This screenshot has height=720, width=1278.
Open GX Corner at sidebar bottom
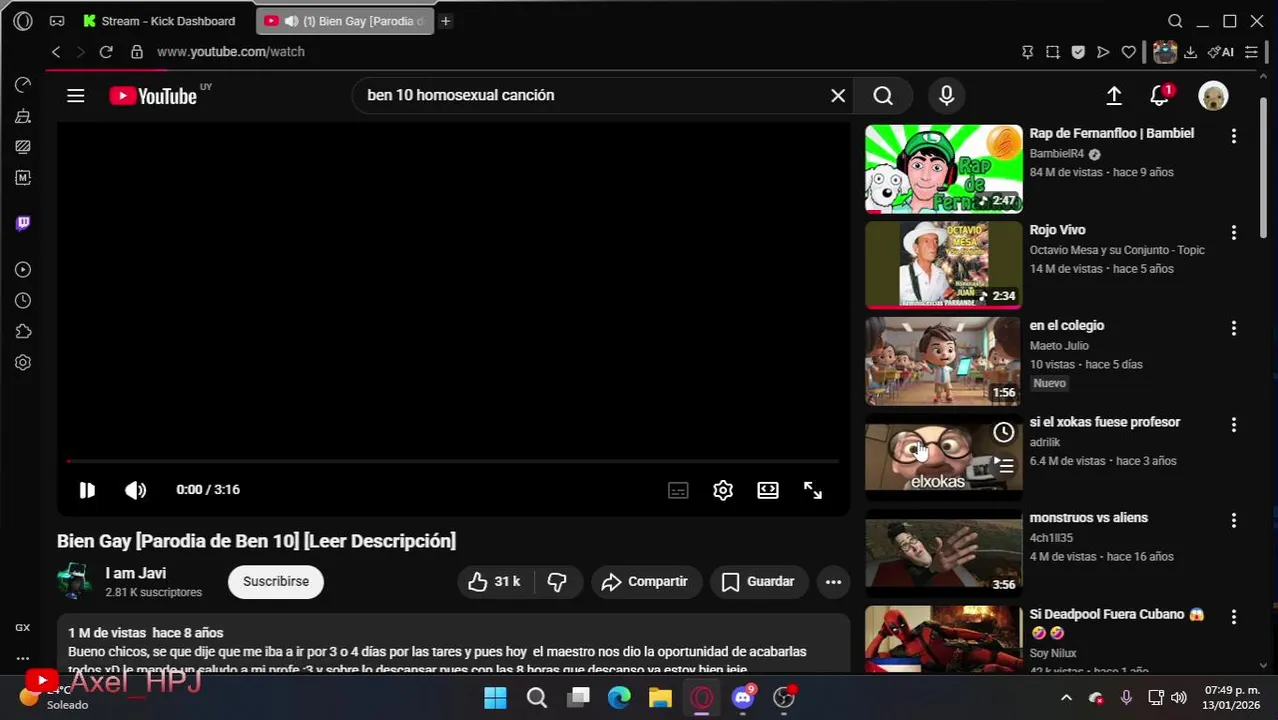click(x=23, y=628)
